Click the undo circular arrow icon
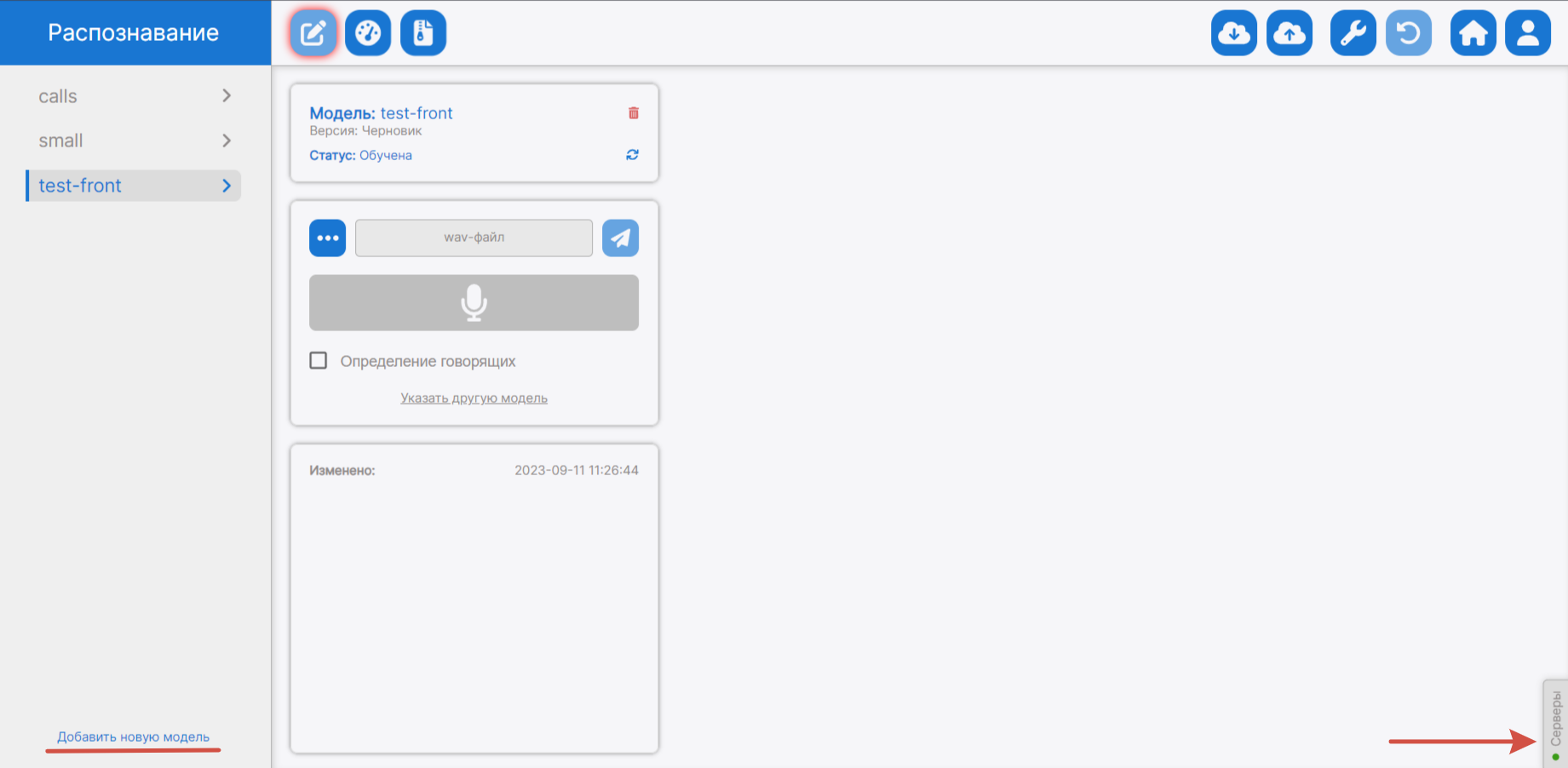 pos(1408,33)
